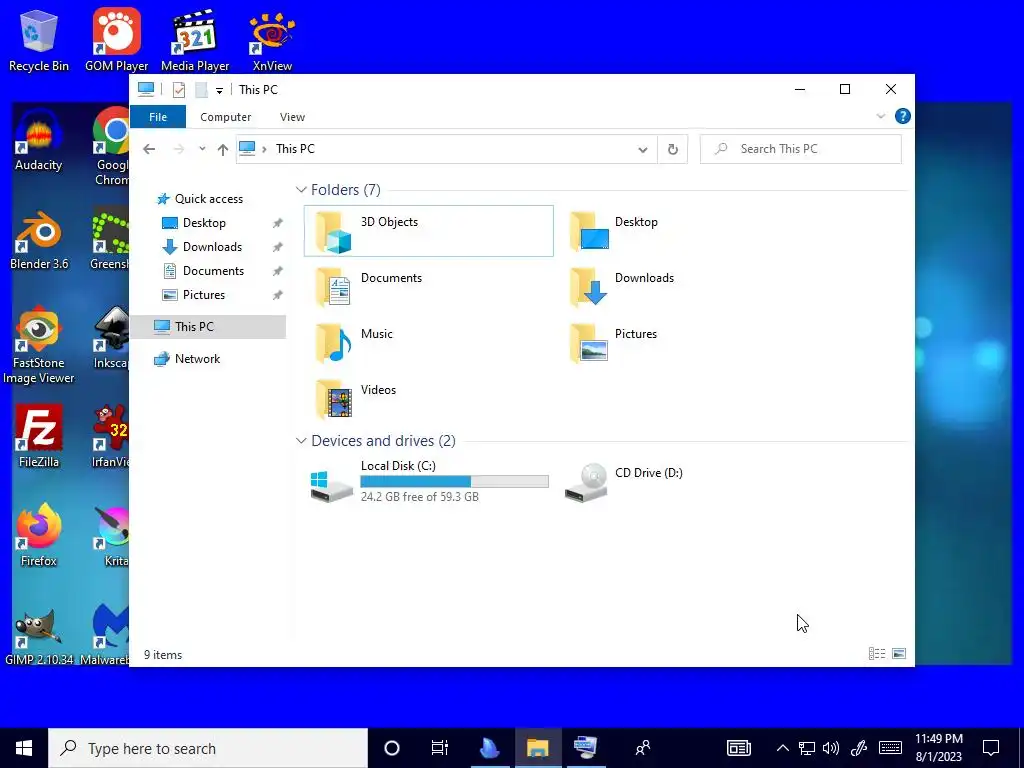Select the FastStone Image Viewer shortcut
The image size is (1024, 768).
[39, 345]
